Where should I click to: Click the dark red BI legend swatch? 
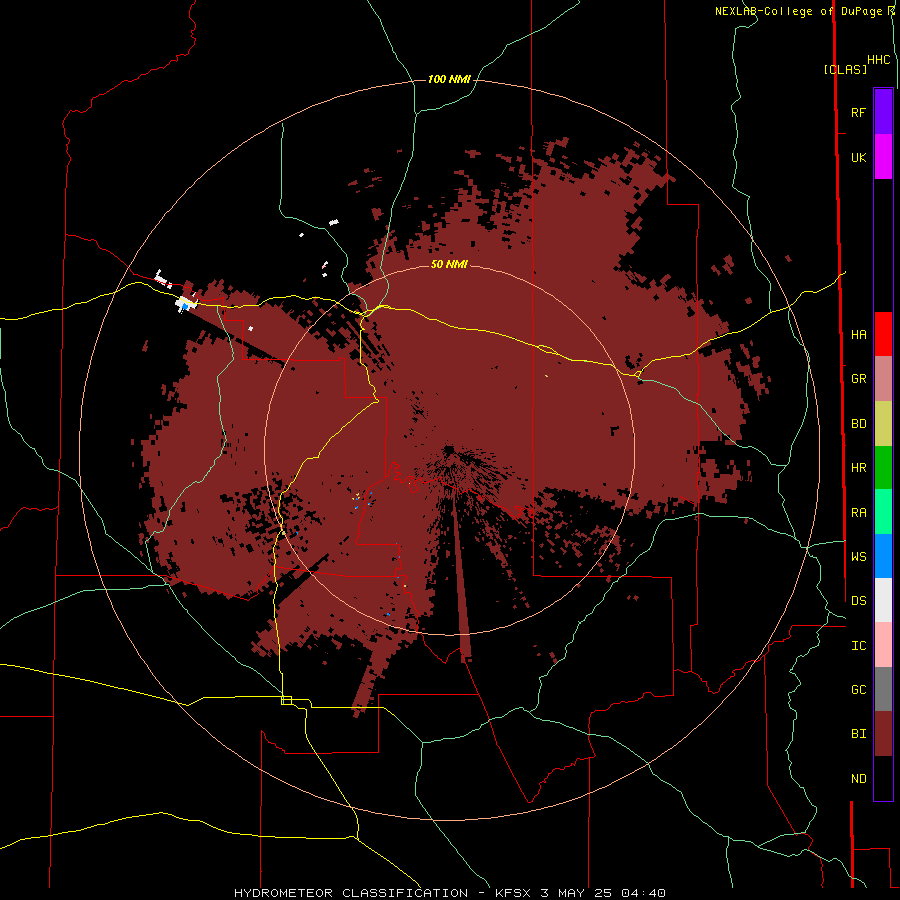pyautogui.click(x=883, y=734)
